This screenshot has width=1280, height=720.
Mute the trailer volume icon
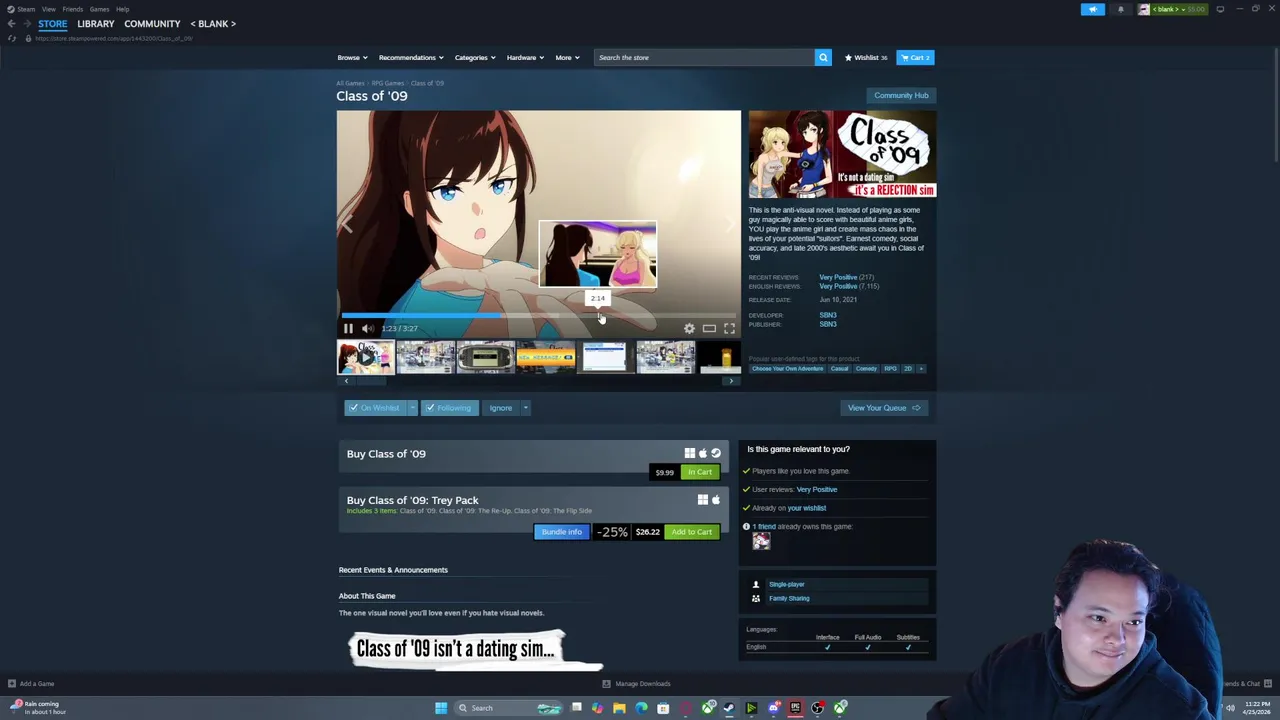click(x=367, y=328)
